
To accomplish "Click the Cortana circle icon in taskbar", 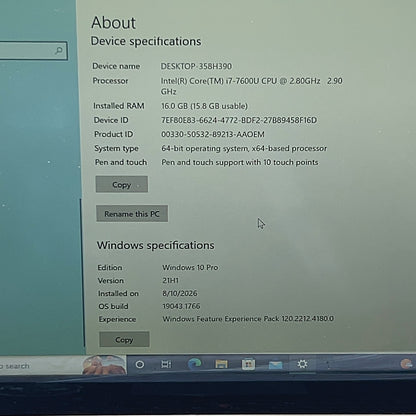I will pos(140,364).
